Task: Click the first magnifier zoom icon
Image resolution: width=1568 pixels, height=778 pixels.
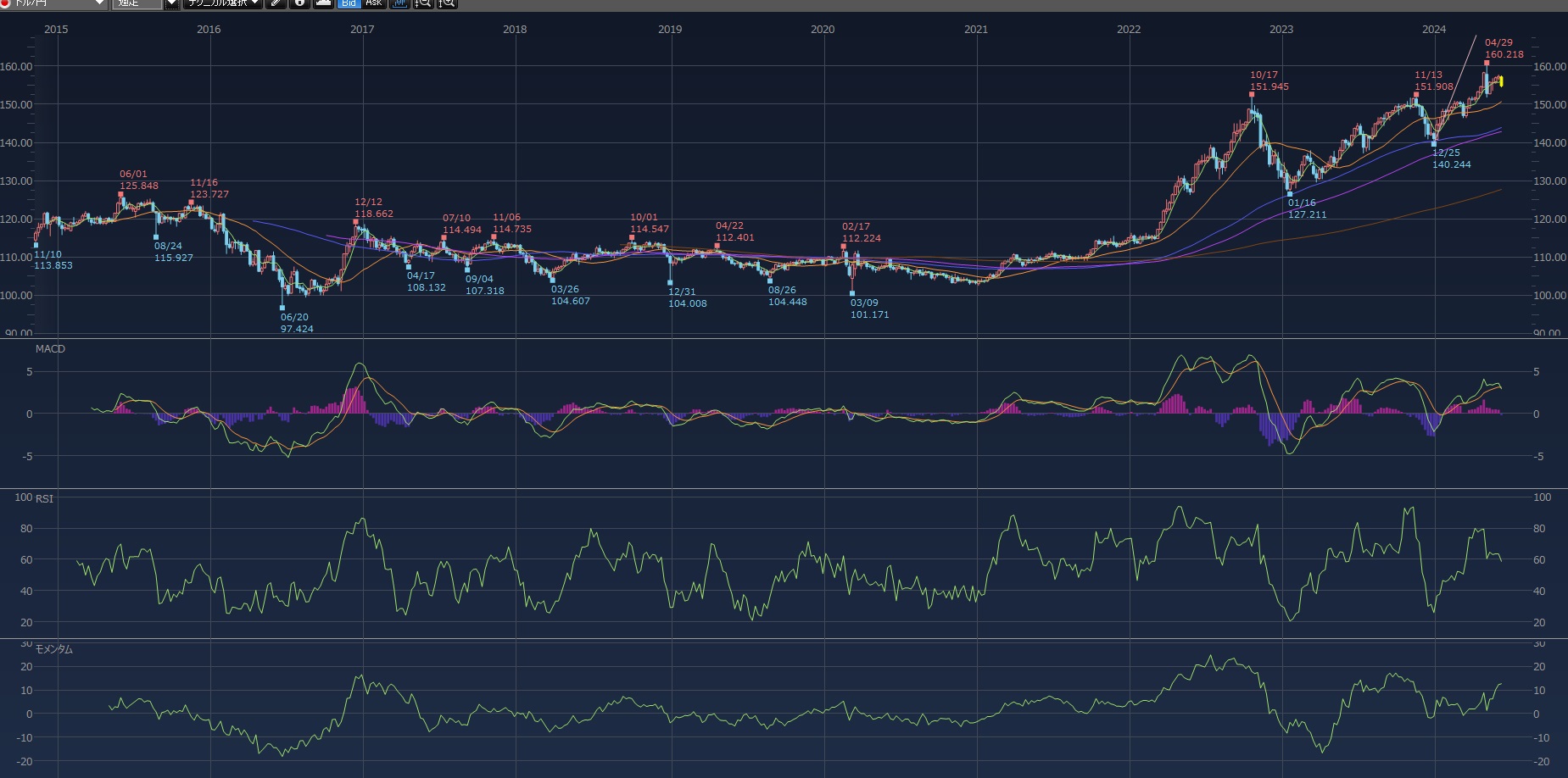Action: [422, 3]
